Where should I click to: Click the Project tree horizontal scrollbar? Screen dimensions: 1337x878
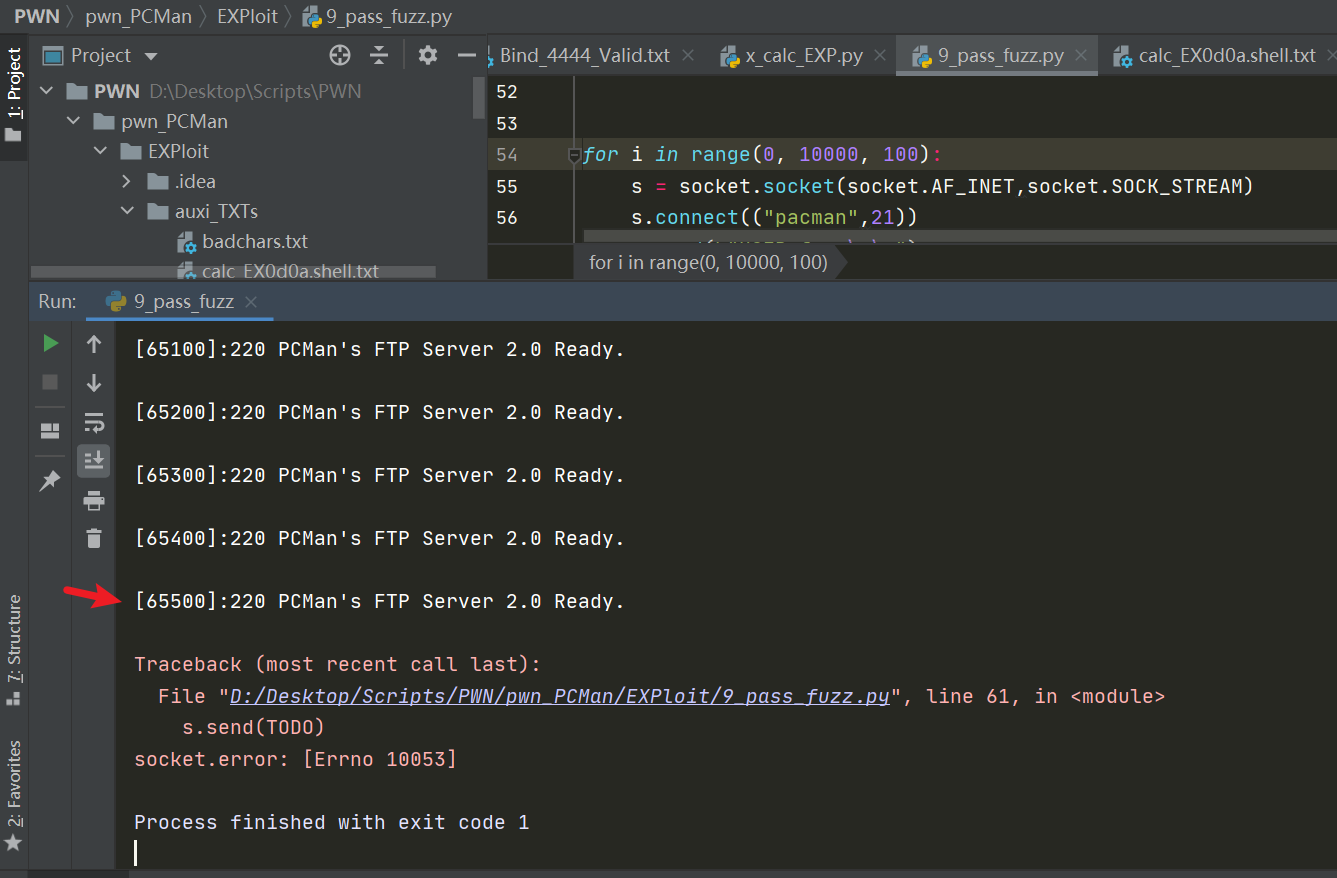pyautogui.click(x=233, y=272)
